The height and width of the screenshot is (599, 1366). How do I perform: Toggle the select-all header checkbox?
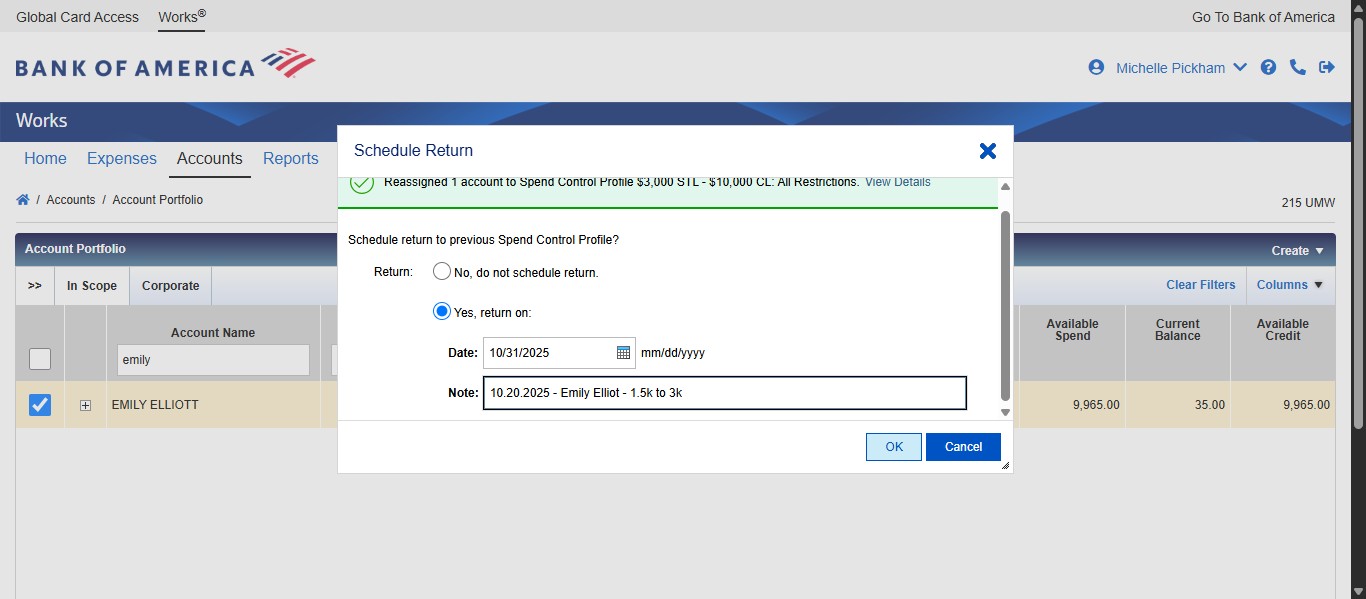tap(40, 359)
